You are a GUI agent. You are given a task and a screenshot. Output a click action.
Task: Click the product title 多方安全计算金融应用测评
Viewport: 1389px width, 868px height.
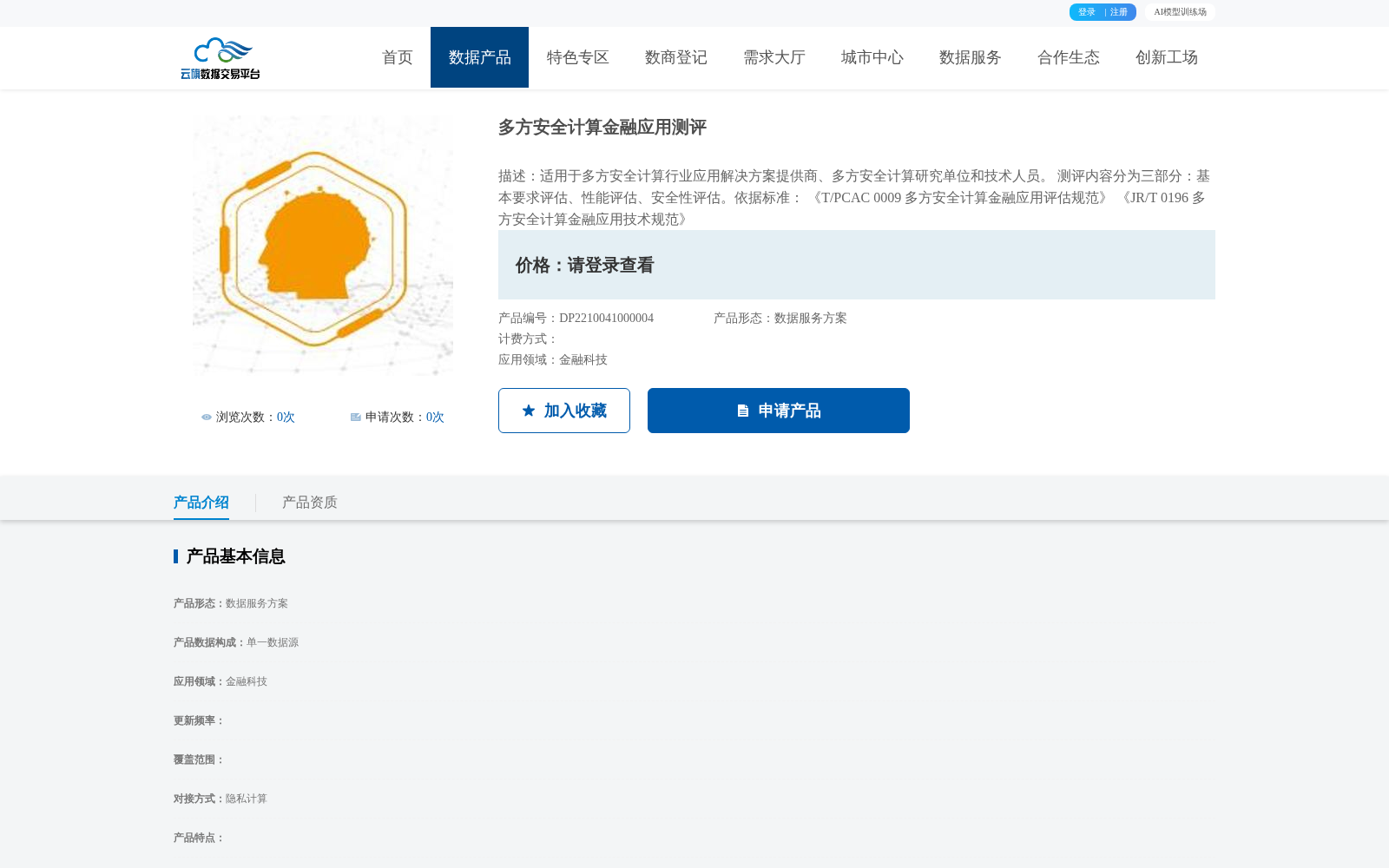tap(602, 128)
